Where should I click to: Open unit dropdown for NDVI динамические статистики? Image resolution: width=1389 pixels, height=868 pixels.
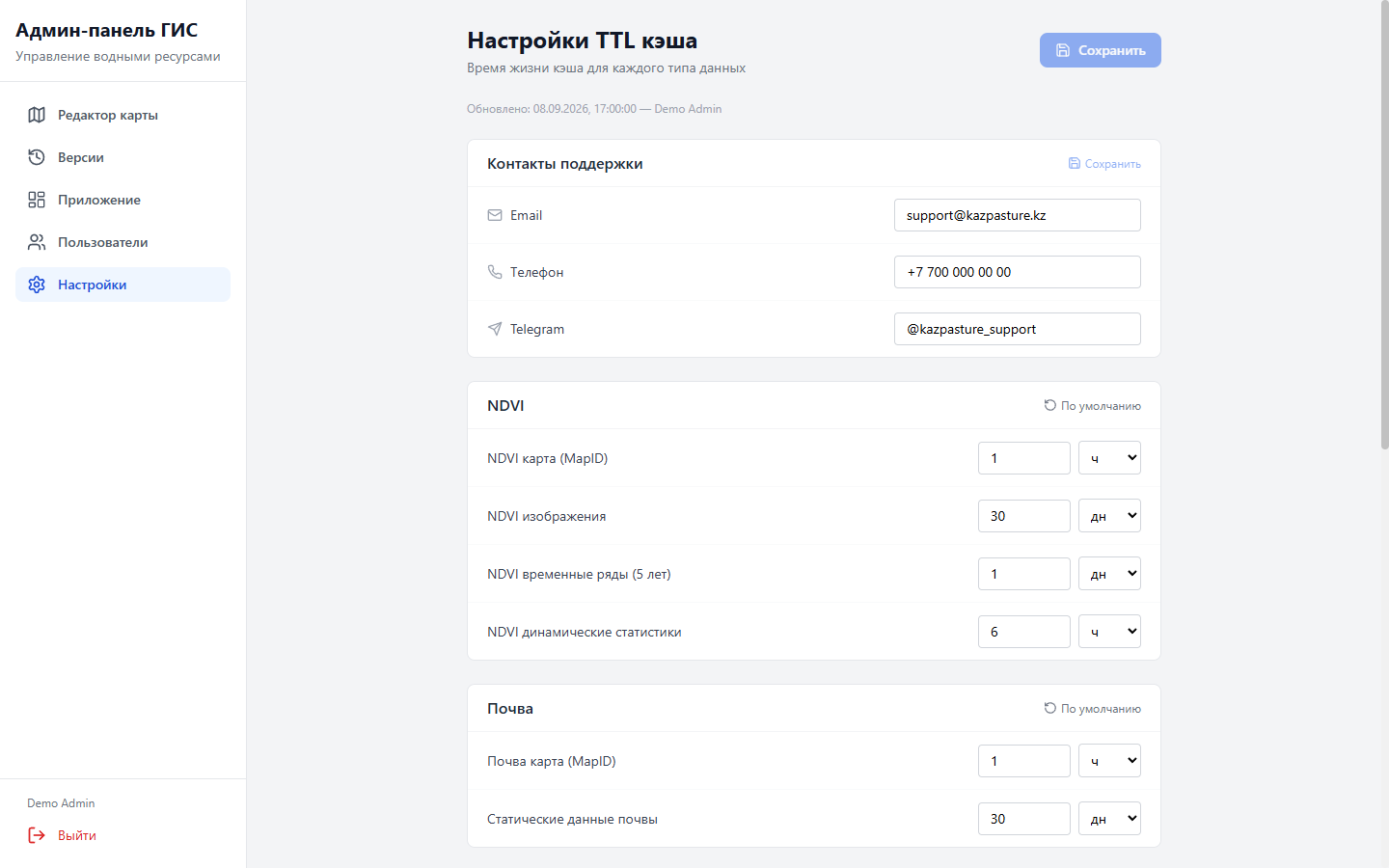(1109, 632)
